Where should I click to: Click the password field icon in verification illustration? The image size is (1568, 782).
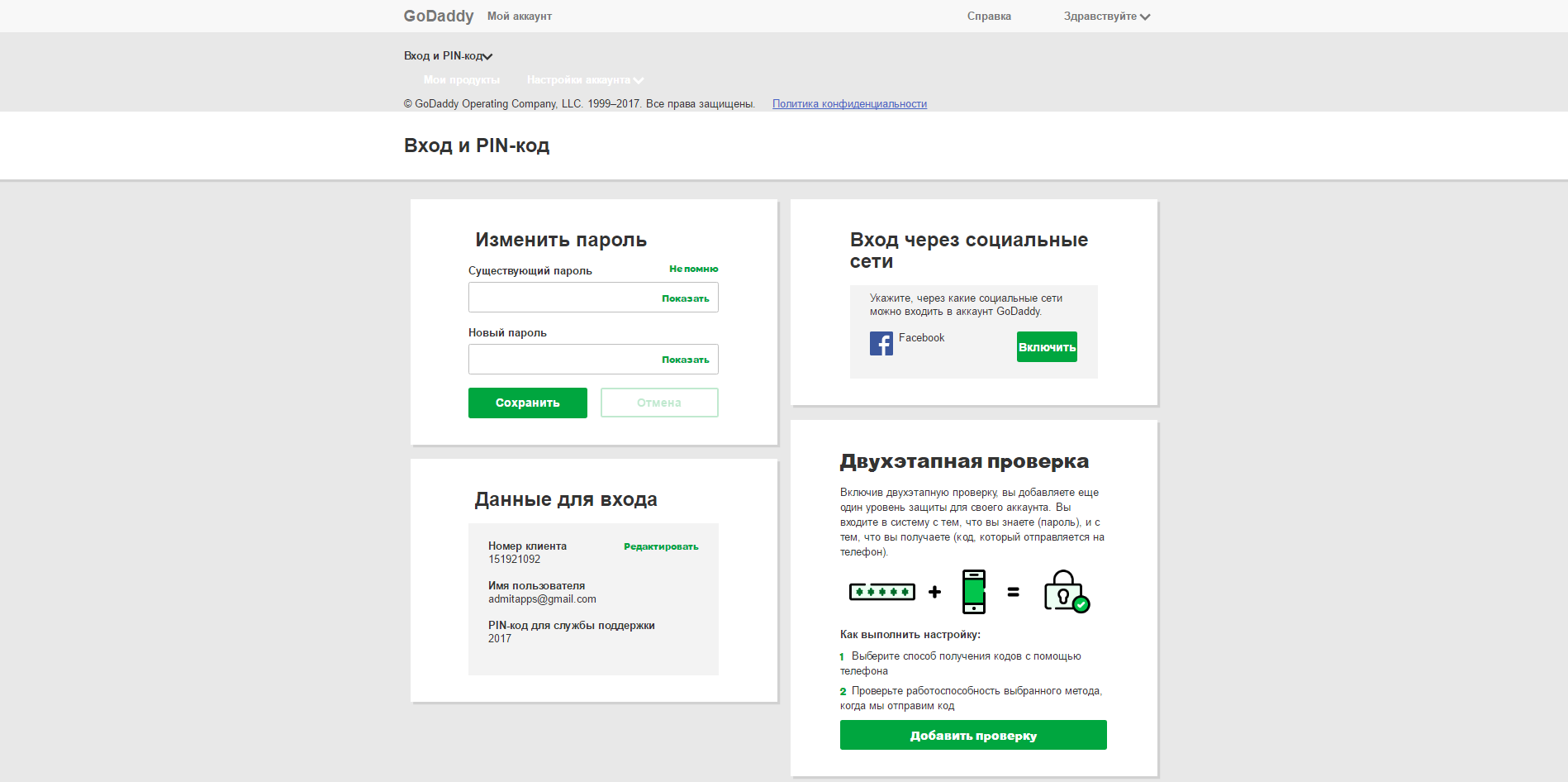coord(881,591)
